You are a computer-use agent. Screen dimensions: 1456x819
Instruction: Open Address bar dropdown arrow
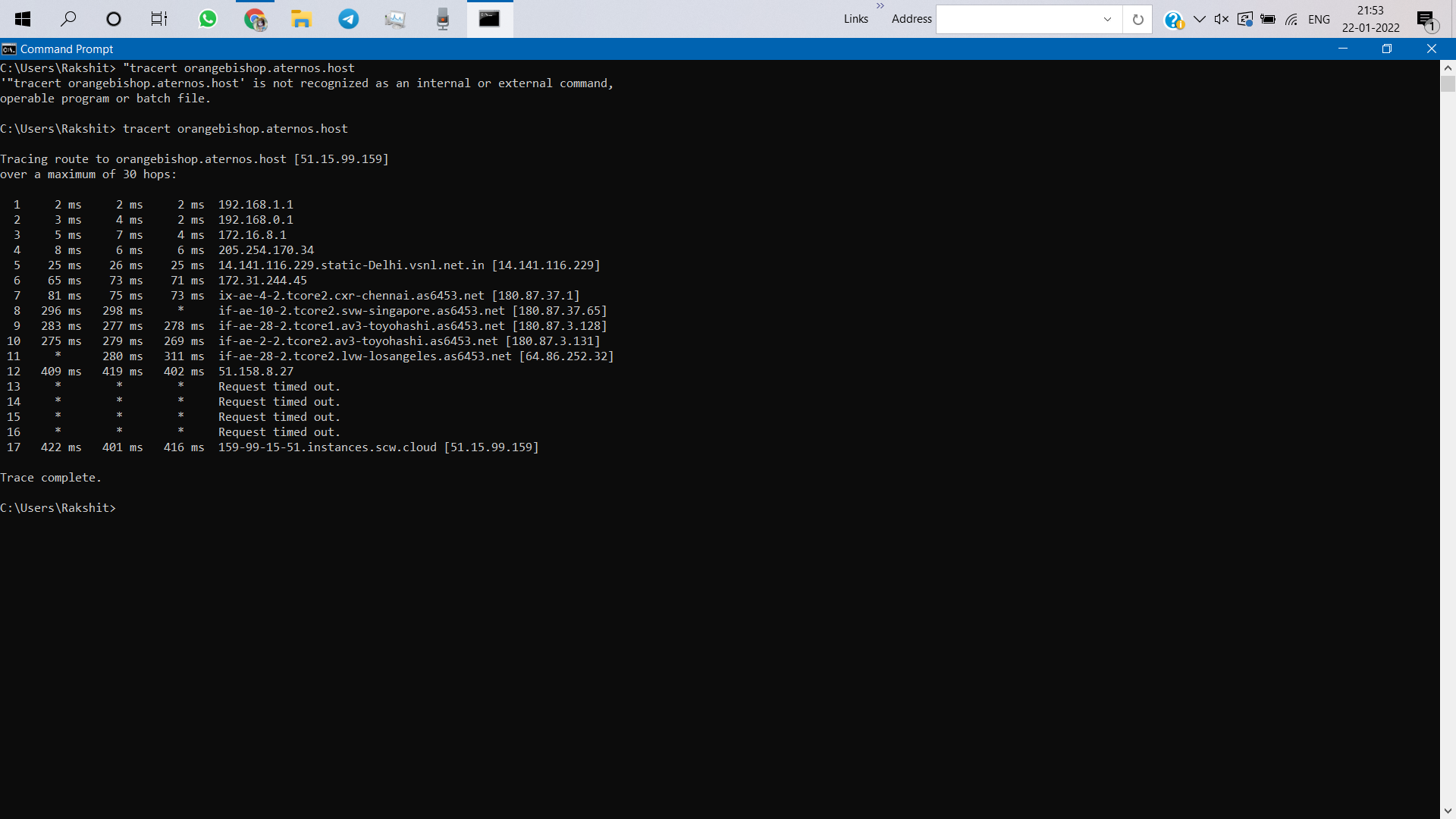tap(1107, 19)
